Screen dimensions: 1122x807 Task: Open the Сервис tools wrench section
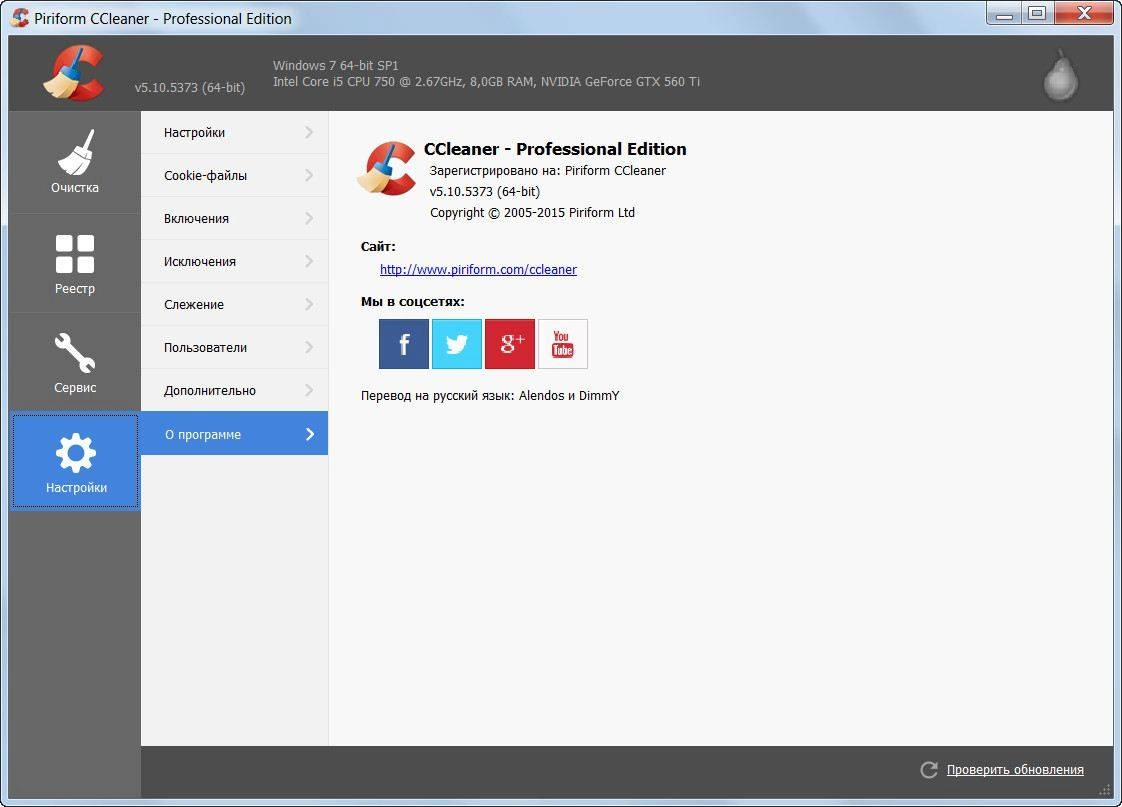click(x=74, y=362)
